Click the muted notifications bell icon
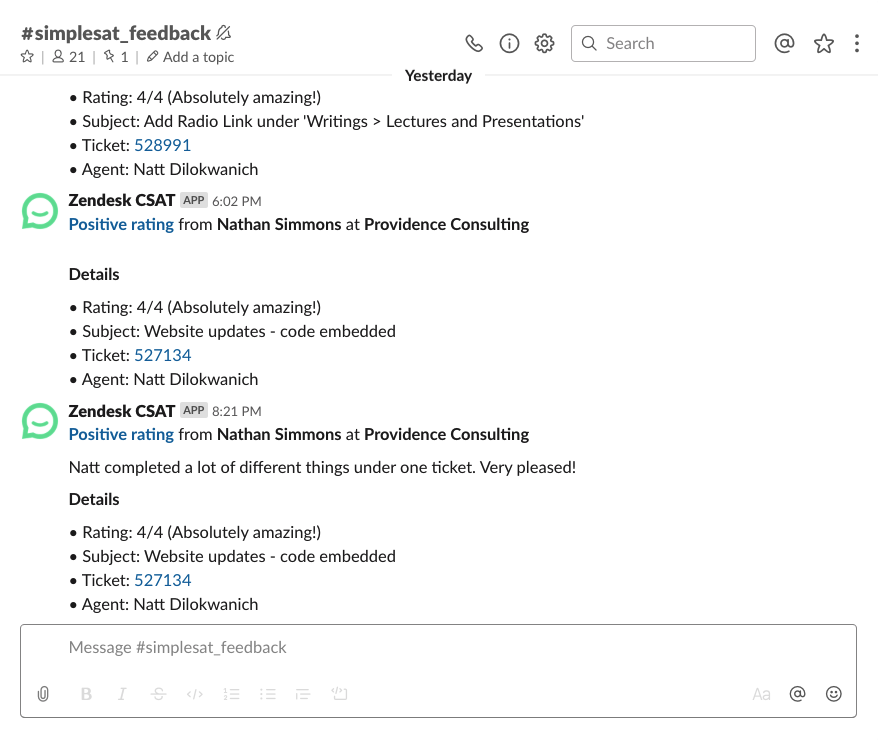878x741 pixels. pos(223,33)
